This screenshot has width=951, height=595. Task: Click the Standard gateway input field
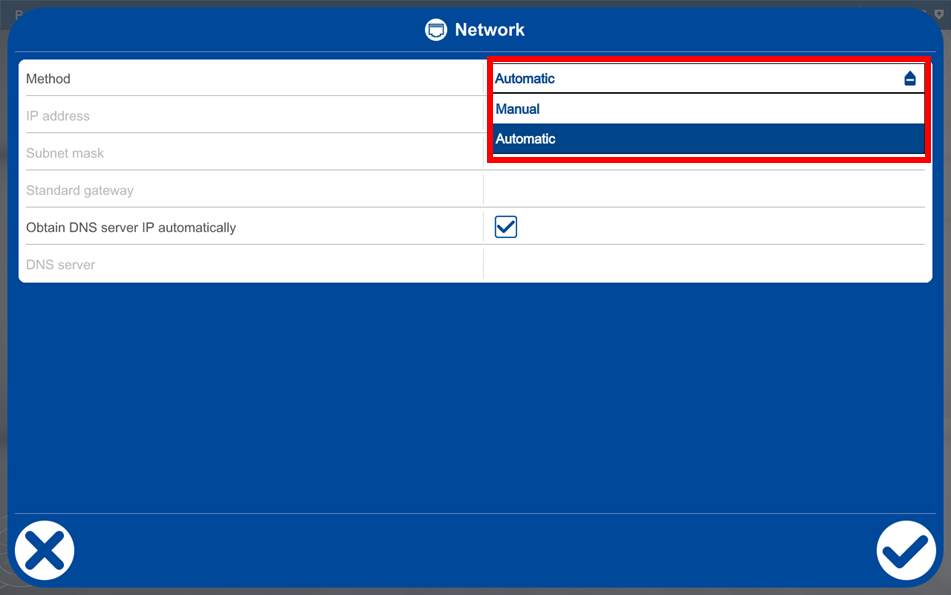pos(704,190)
